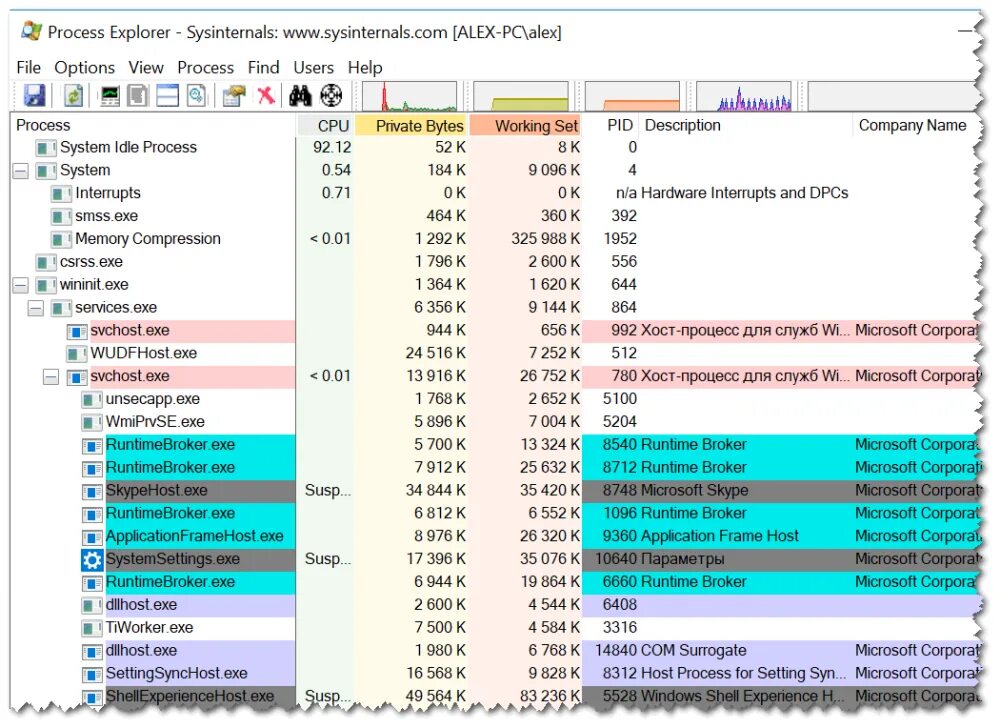Open the View menu
Image resolution: width=1000 pixels, height=728 pixels.
tap(146, 68)
